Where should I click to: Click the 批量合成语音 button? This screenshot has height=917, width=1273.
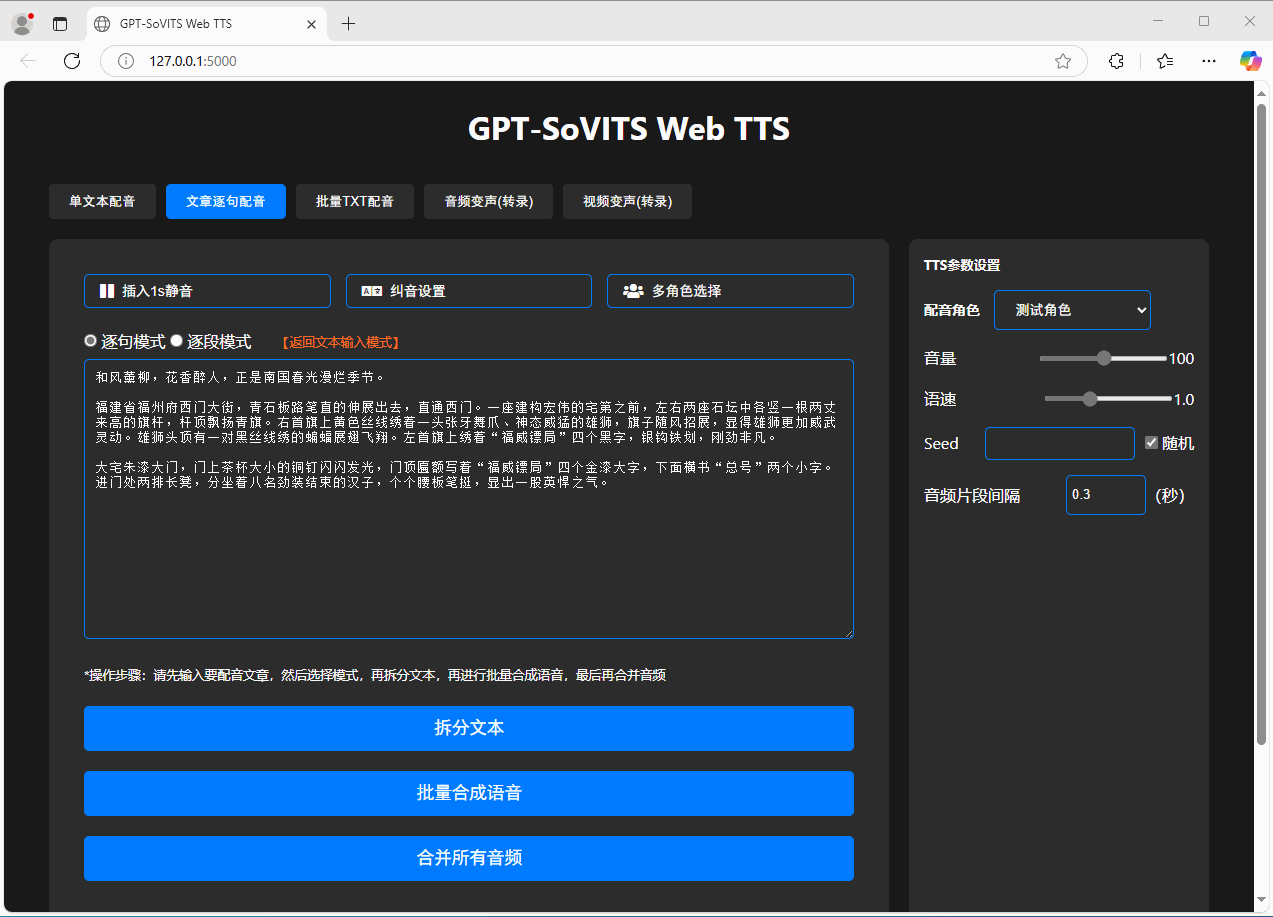point(468,793)
